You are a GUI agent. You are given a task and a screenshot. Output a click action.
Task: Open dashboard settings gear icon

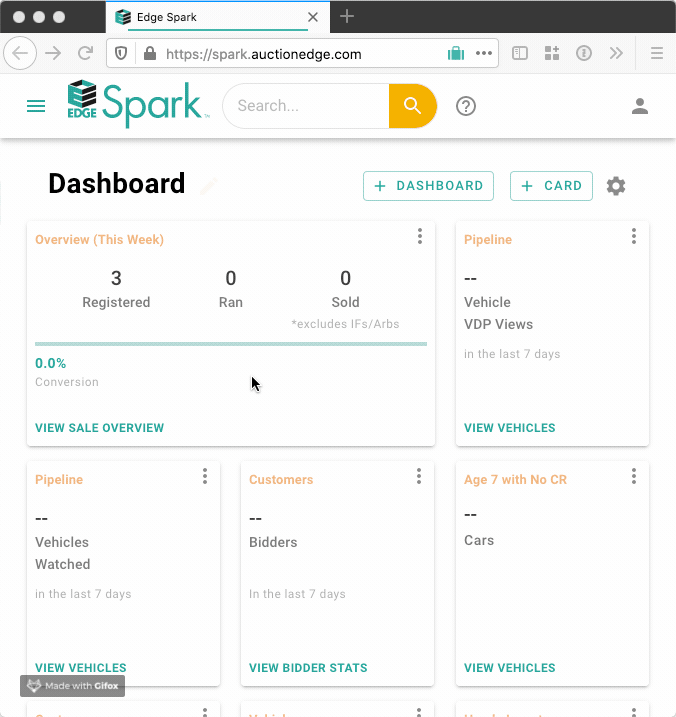point(616,186)
